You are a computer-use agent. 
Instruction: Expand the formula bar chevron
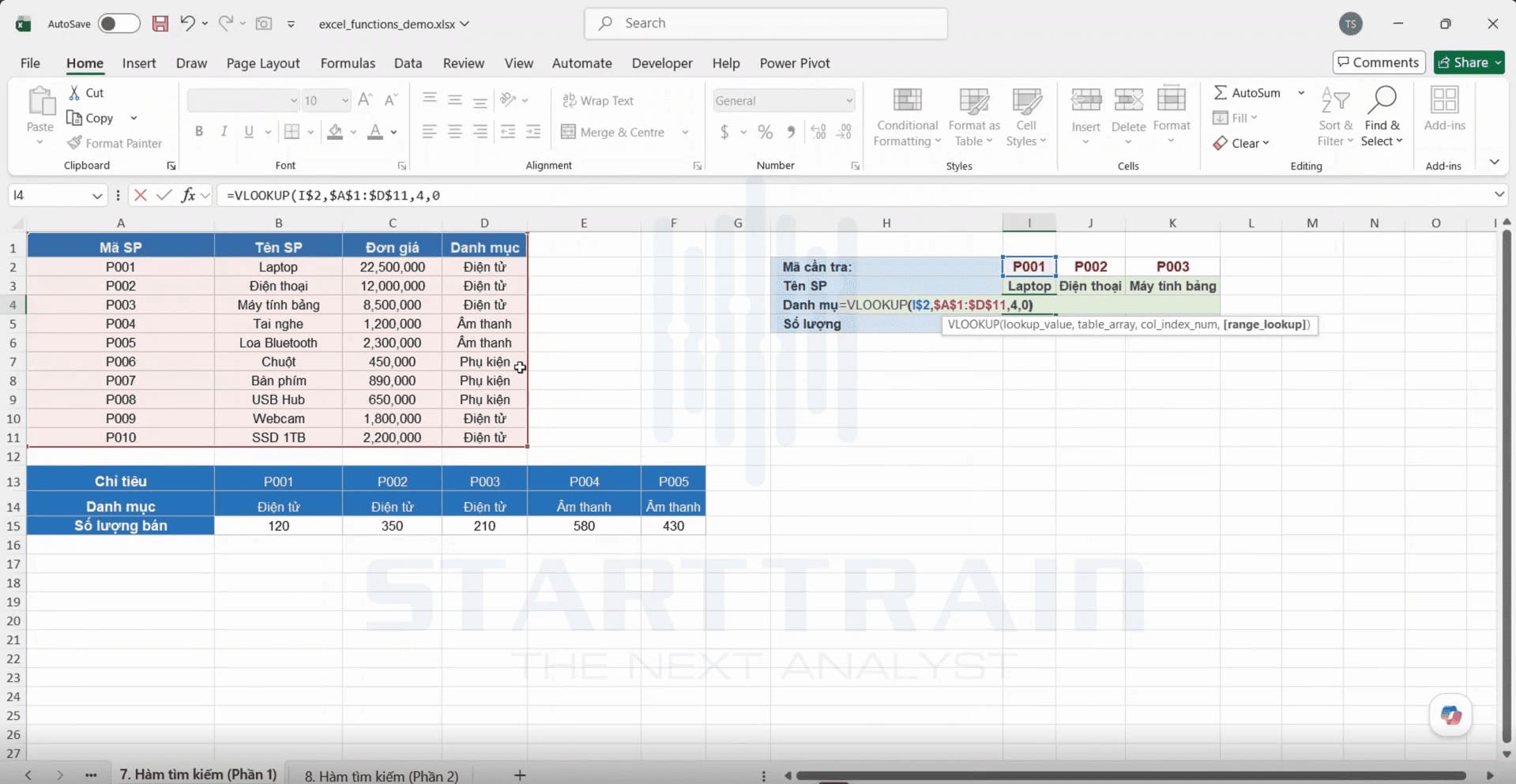pos(1499,194)
